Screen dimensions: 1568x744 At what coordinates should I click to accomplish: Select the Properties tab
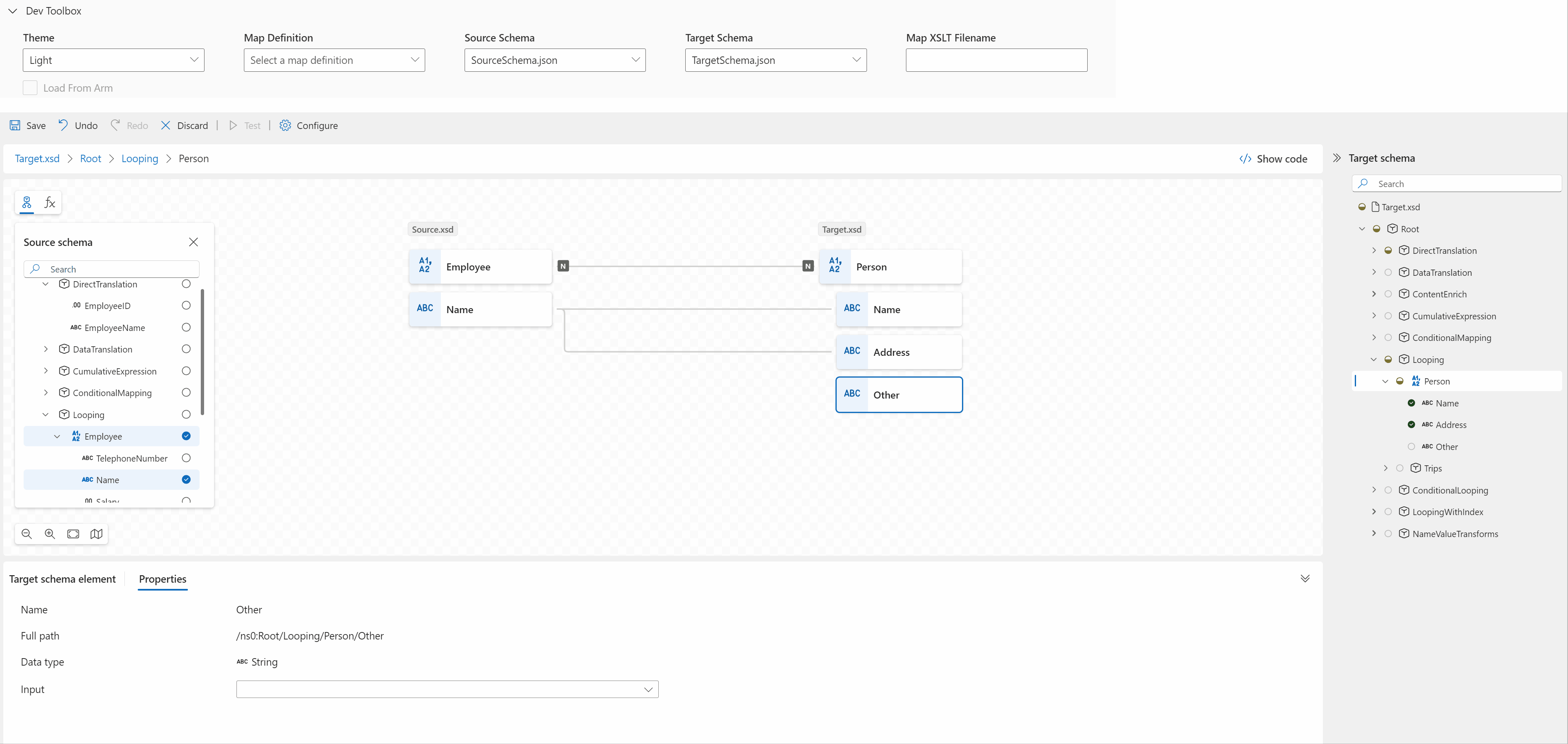(x=162, y=579)
